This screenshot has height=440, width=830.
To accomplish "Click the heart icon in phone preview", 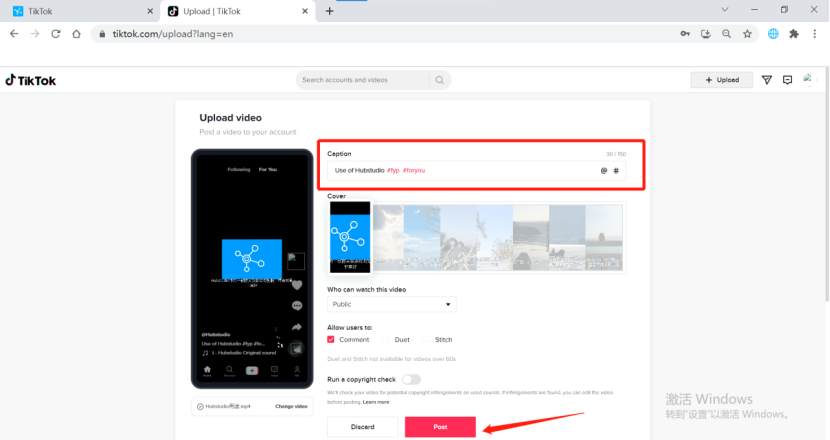I will coord(297,285).
